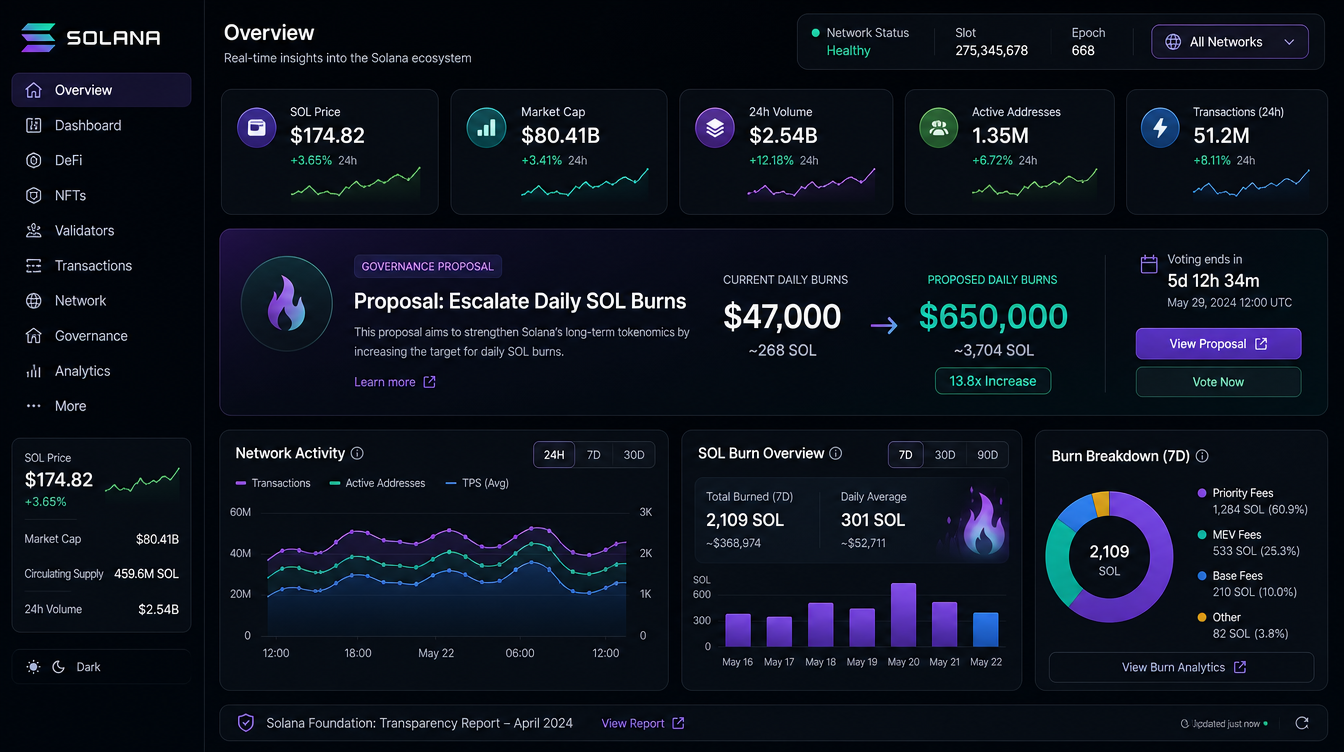This screenshot has width=1344, height=752.
Task: Click the Overview home icon in sidebar
Action: [34, 90]
